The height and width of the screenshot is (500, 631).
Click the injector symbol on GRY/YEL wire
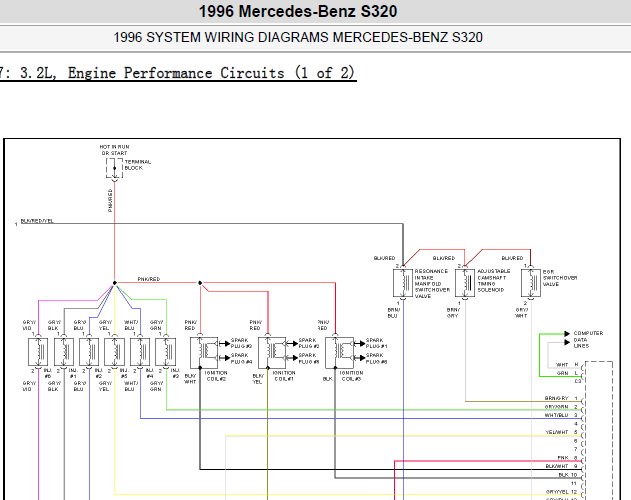pos(114,352)
